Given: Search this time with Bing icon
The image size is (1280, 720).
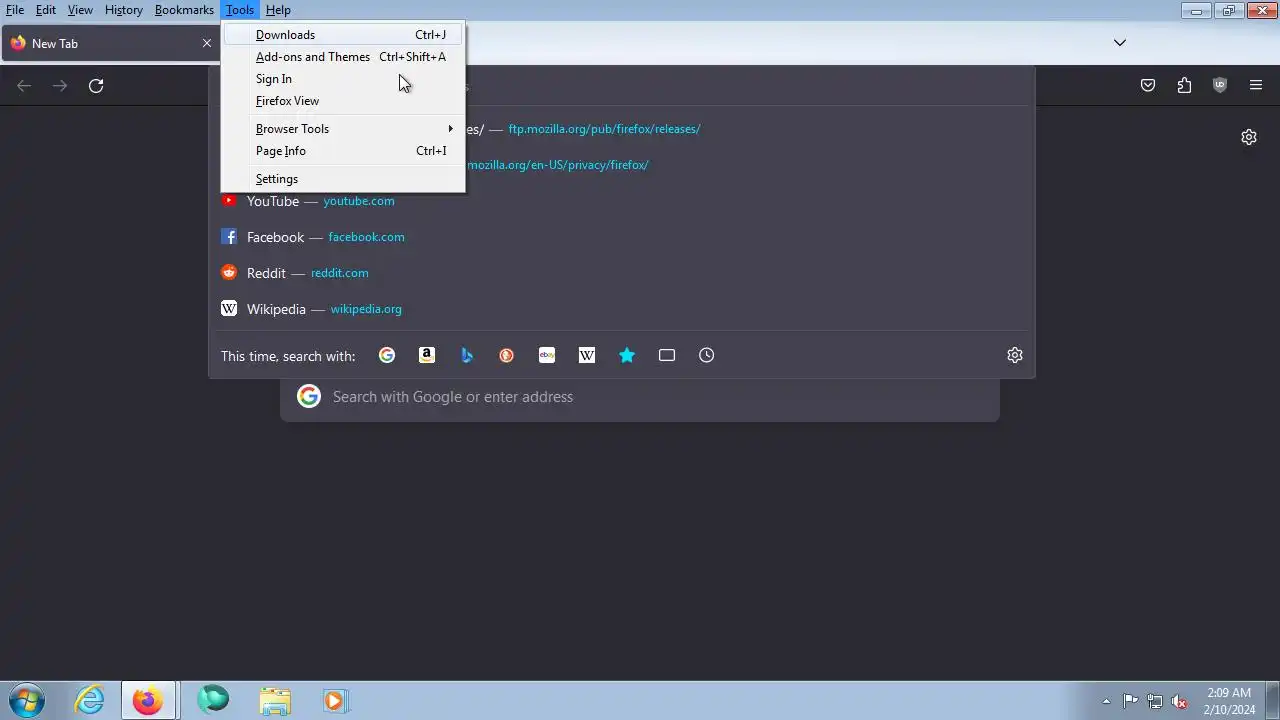Looking at the screenshot, I should click(467, 355).
